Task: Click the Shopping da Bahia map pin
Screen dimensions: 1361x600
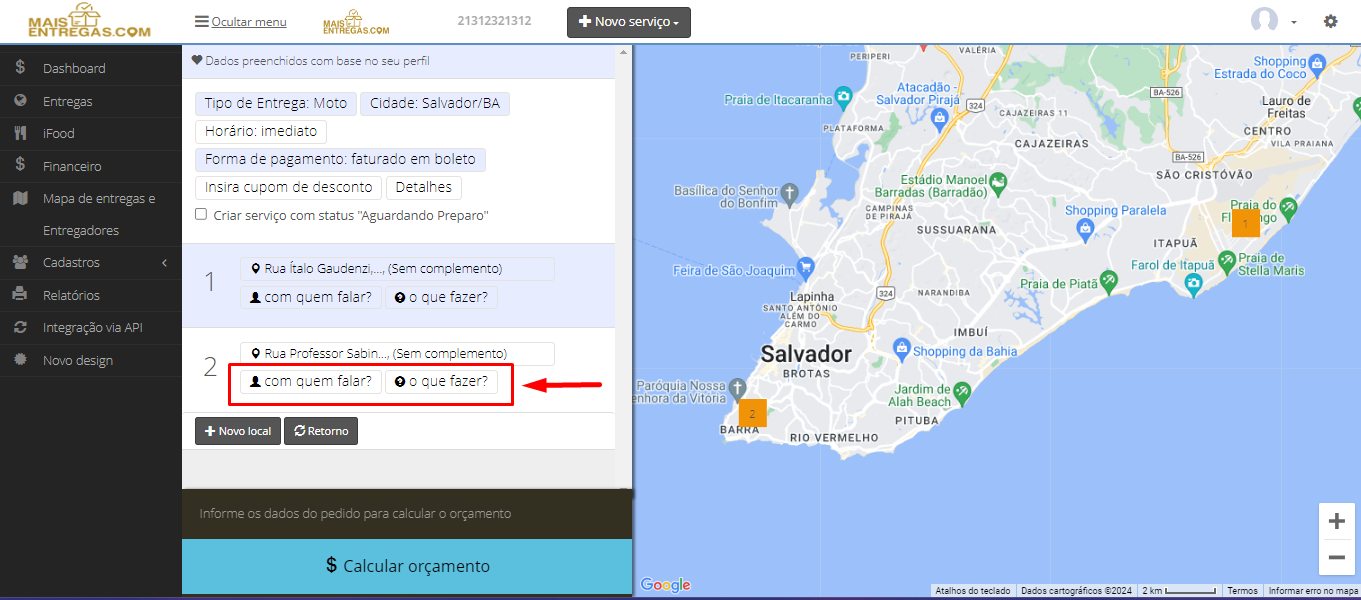Action: [901, 350]
